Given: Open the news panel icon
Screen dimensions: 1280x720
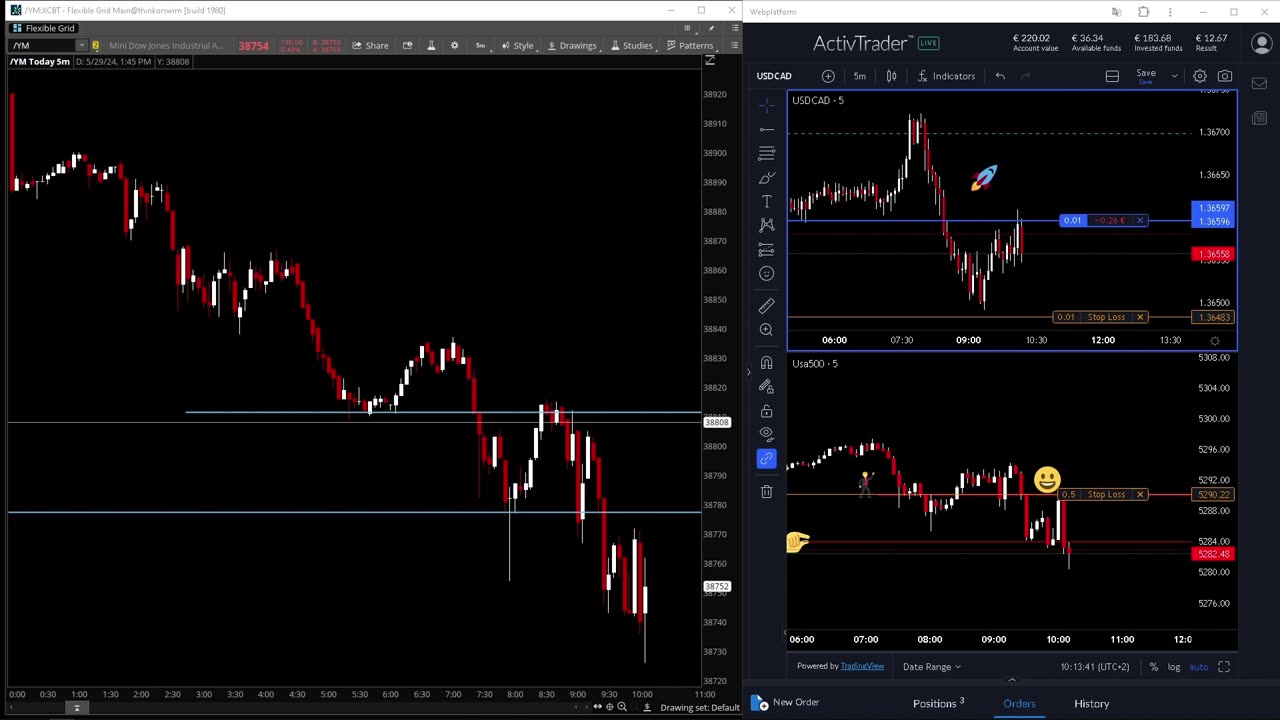Looking at the screenshot, I should tap(1259, 118).
